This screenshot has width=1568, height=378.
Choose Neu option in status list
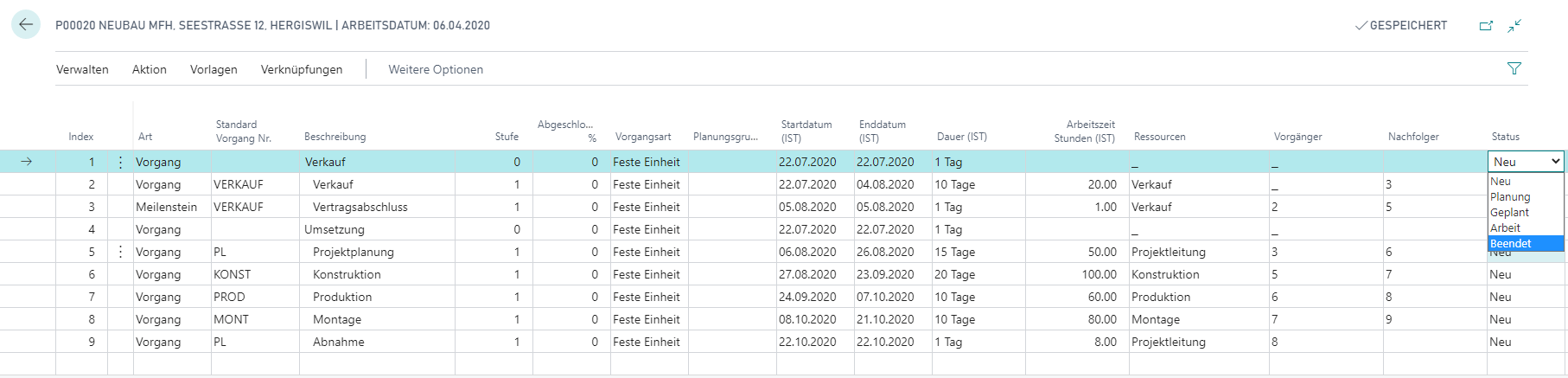pyautogui.click(x=1526, y=182)
